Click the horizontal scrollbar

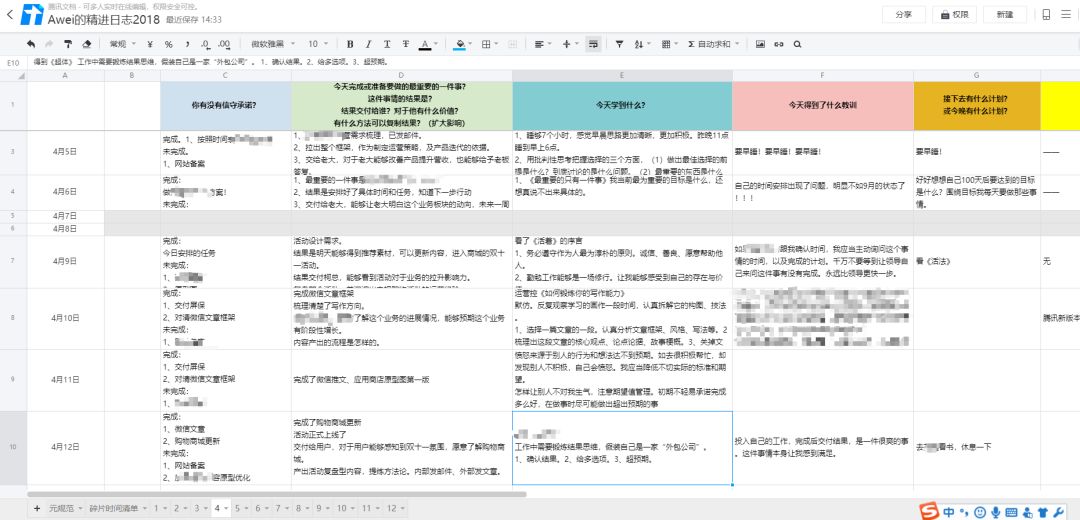[276, 494]
